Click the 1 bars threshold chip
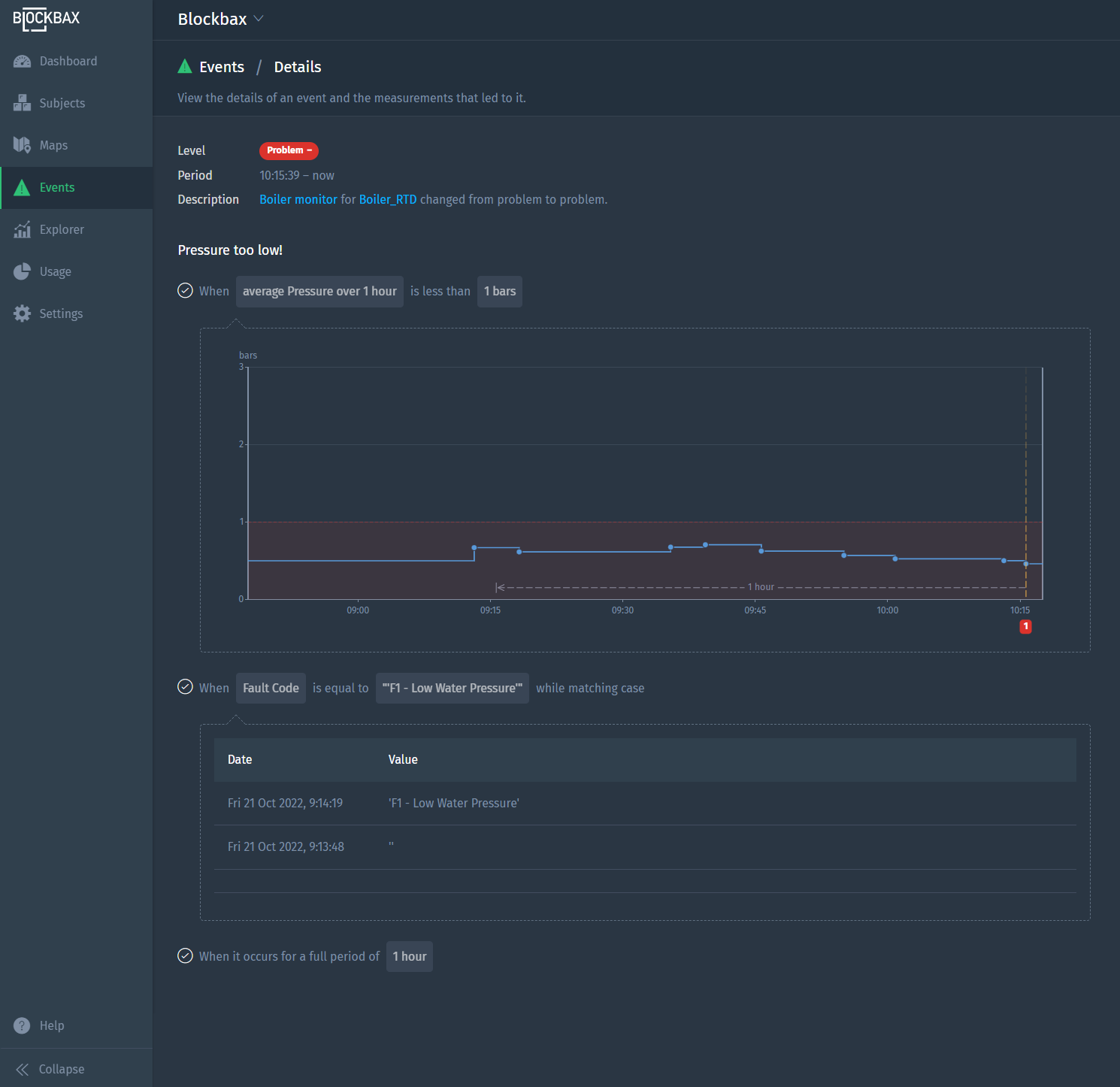 pyautogui.click(x=499, y=292)
